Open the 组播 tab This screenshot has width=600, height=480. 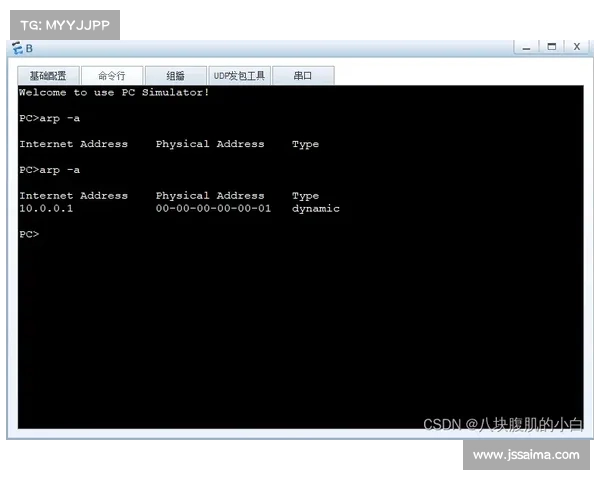[x=176, y=75]
